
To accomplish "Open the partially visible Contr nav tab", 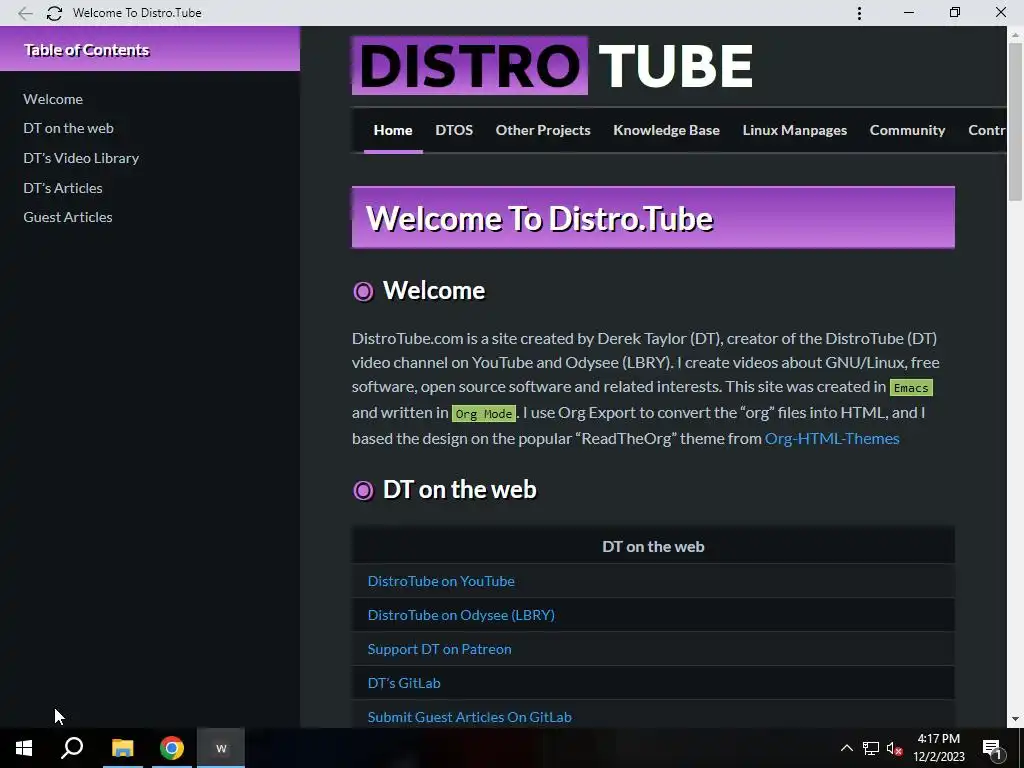I will [986, 130].
